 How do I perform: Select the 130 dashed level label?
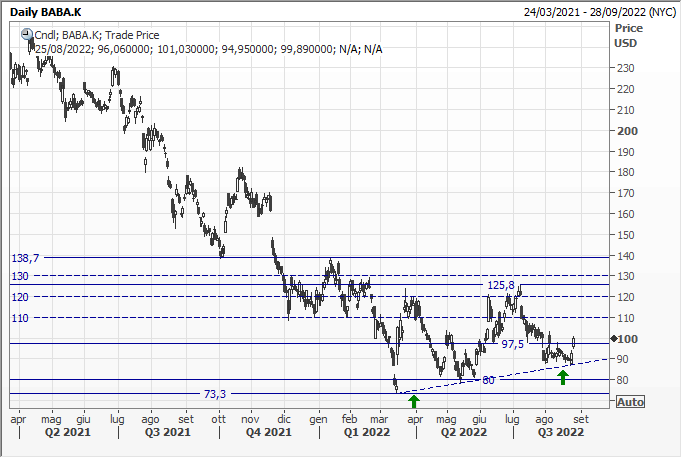(x=18, y=276)
